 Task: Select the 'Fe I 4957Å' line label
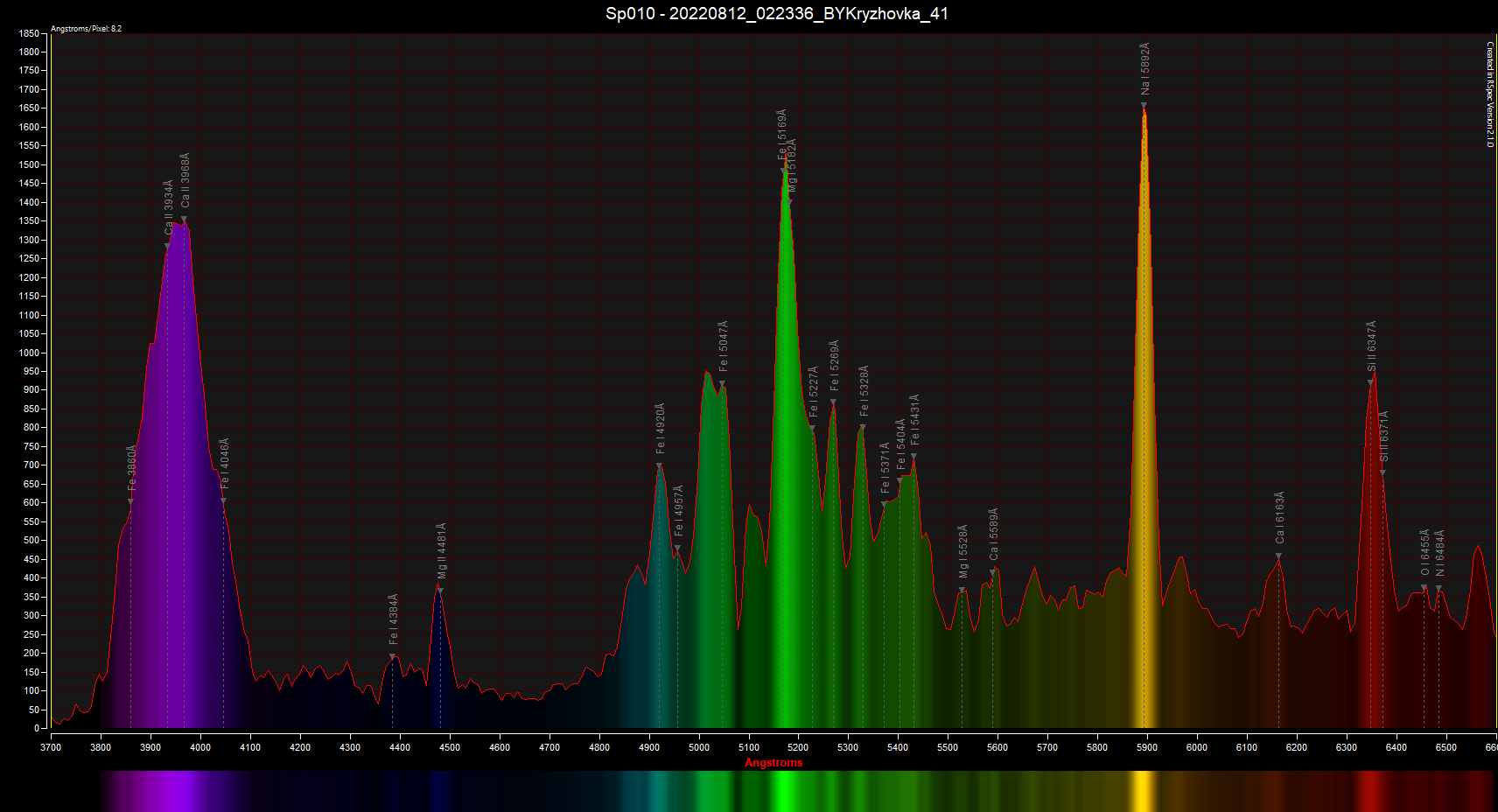[x=679, y=511]
